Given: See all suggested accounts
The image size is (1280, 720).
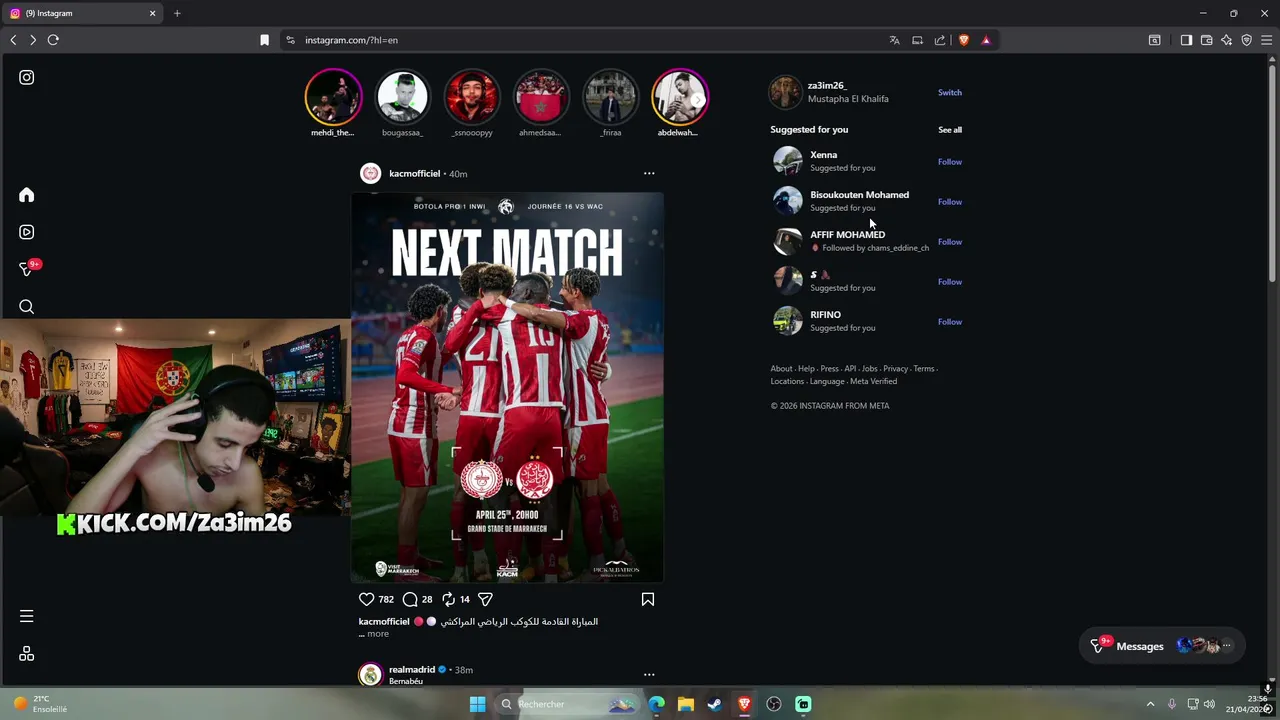Looking at the screenshot, I should tap(950, 130).
